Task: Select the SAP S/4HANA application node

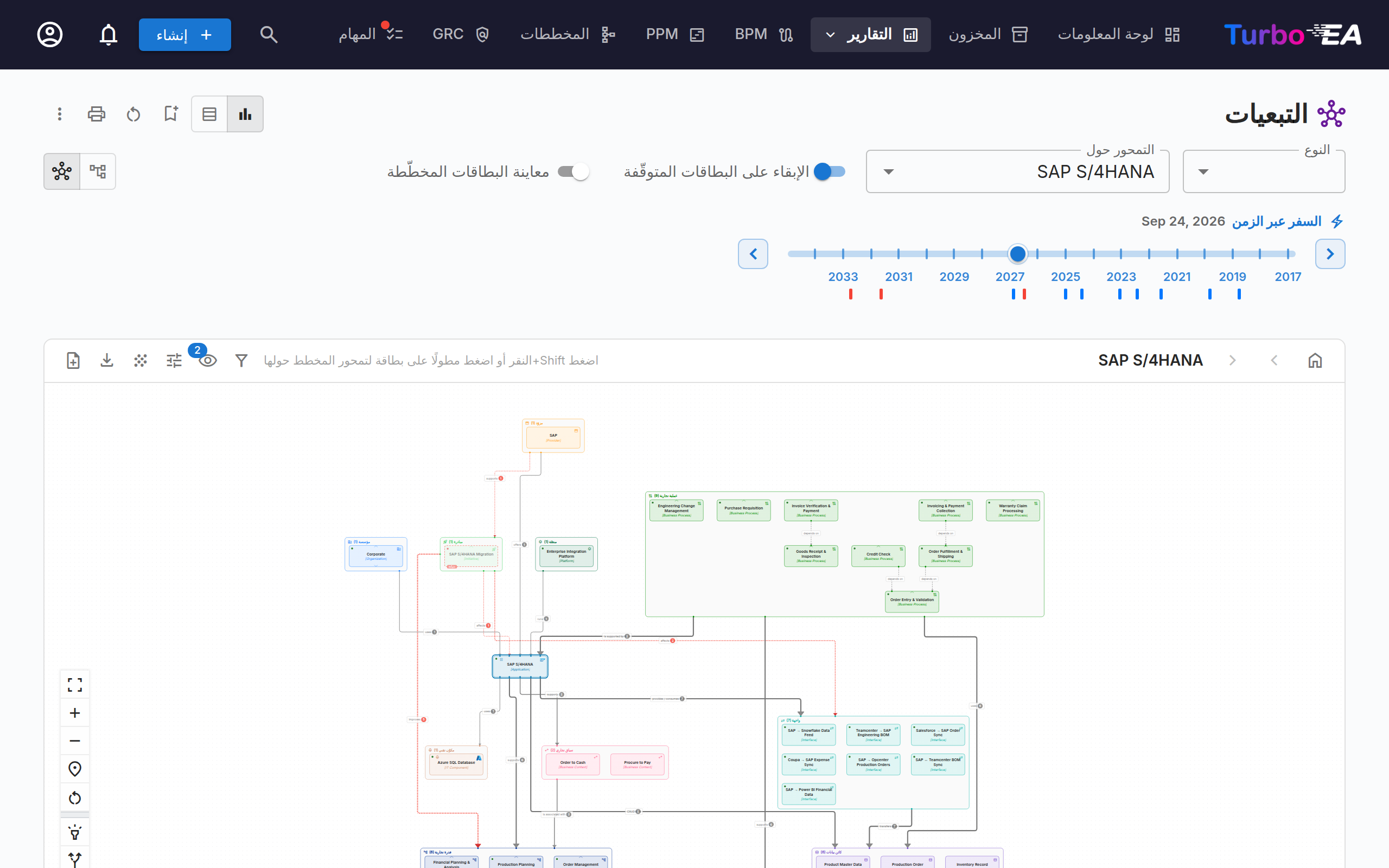Action: click(520, 667)
